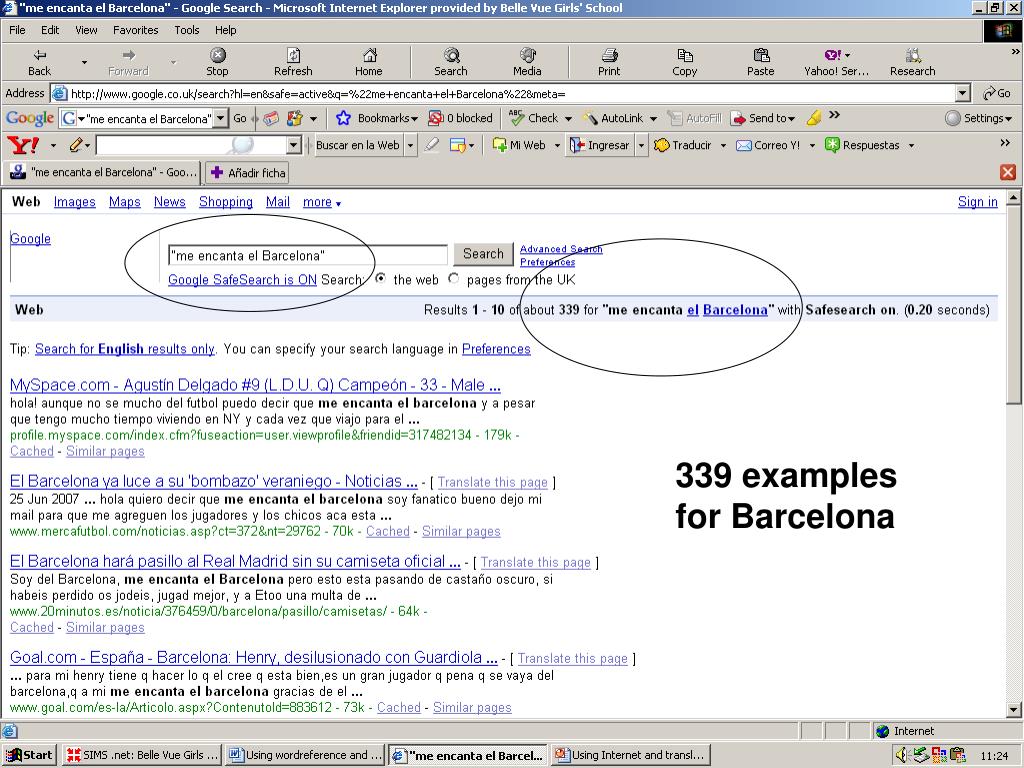
Task: Click Mi Web in Yahoo toolbar
Action: click(x=519, y=145)
